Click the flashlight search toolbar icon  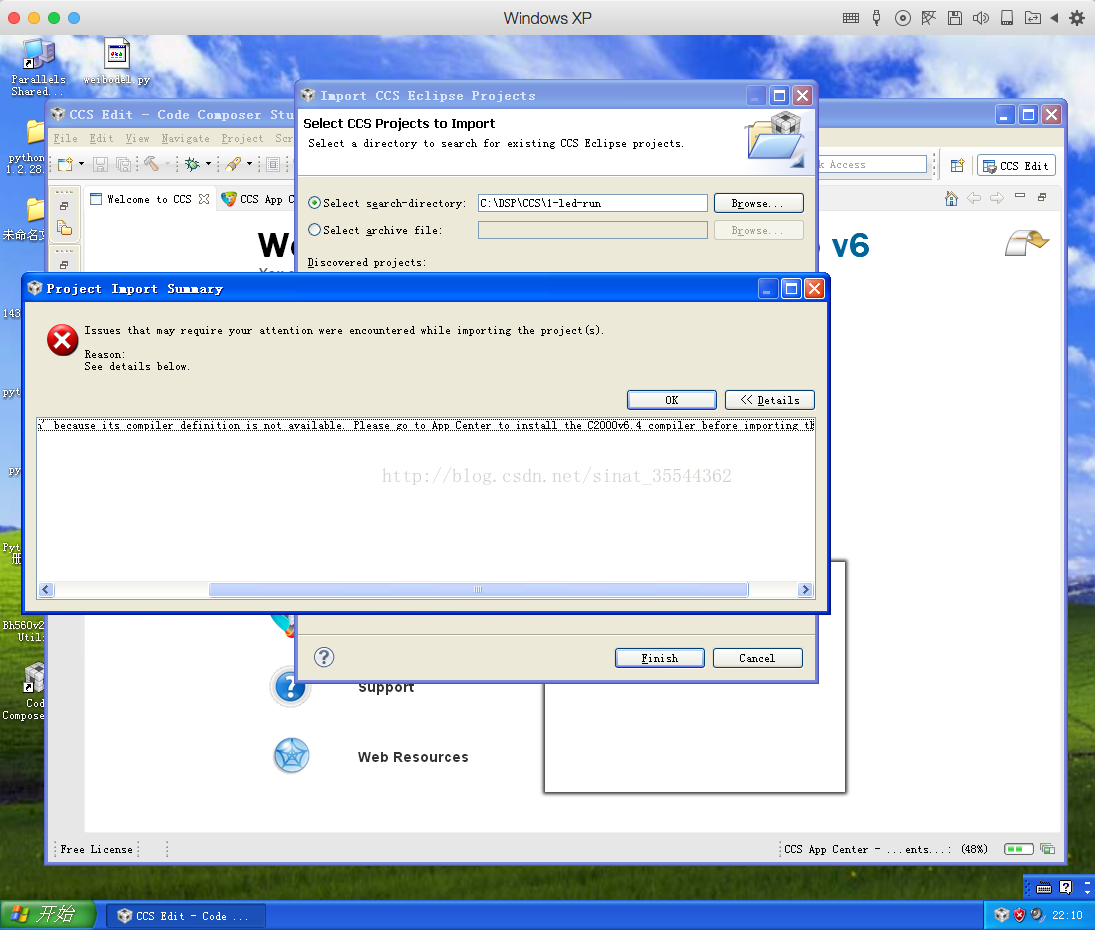[233, 164]
